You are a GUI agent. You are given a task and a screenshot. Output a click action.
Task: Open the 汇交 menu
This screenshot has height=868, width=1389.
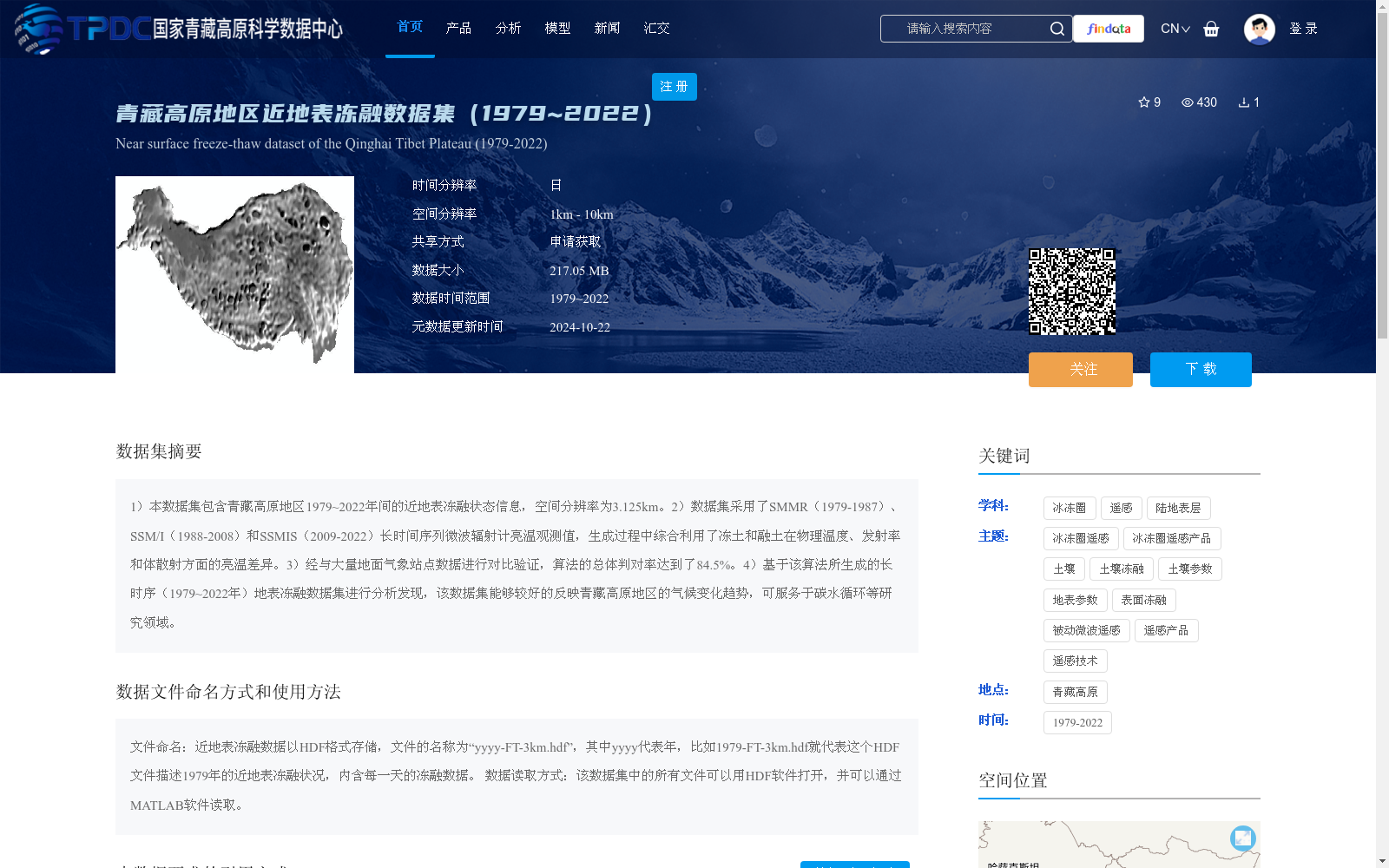pyautogui.click(x=656, y=28)
